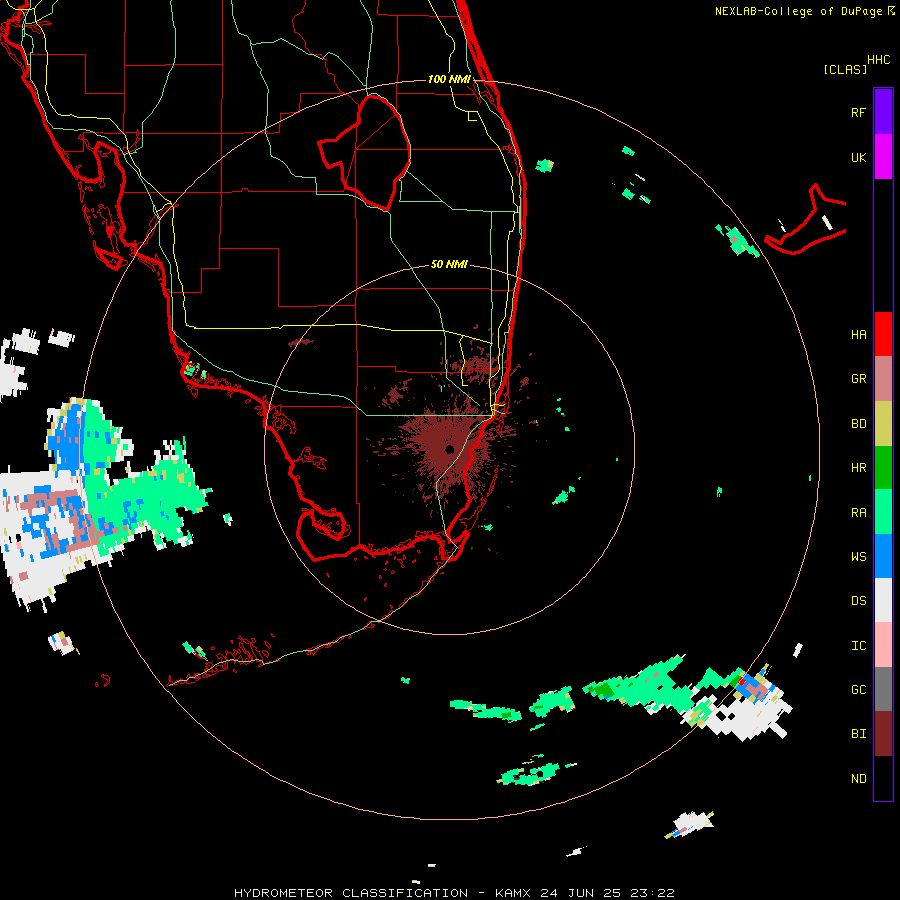Select the BI brown legend swatch
Image resolution: width=900 pixels, height=900 pixels.
[x=883, y=734]
